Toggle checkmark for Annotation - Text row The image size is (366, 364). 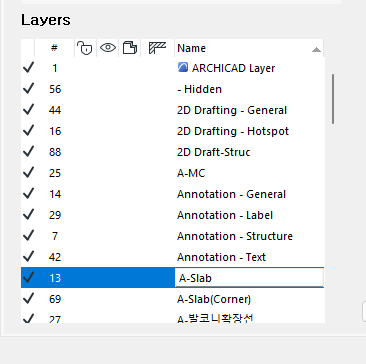[28, 257]
